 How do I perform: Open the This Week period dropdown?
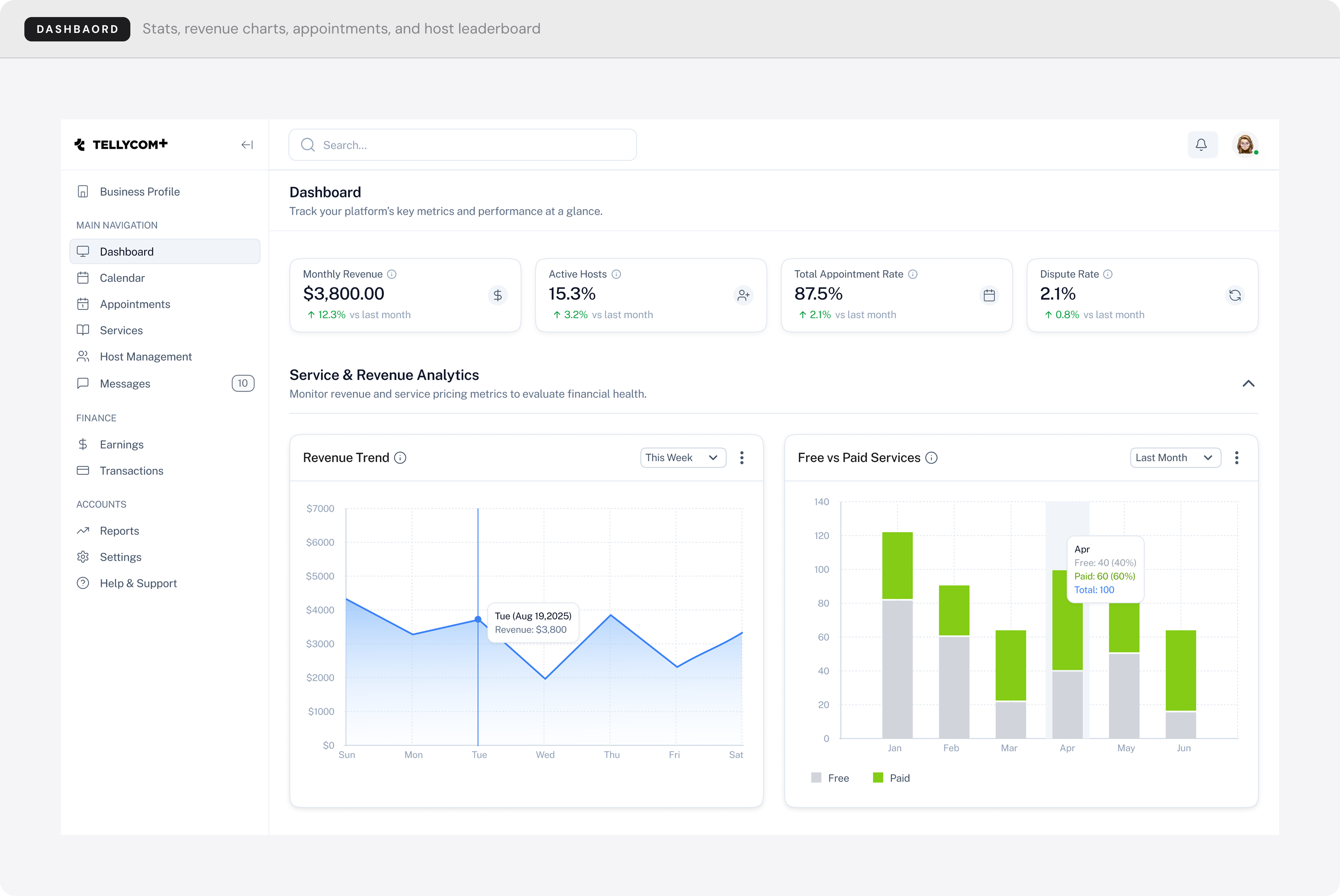click(x=683, y=457)
